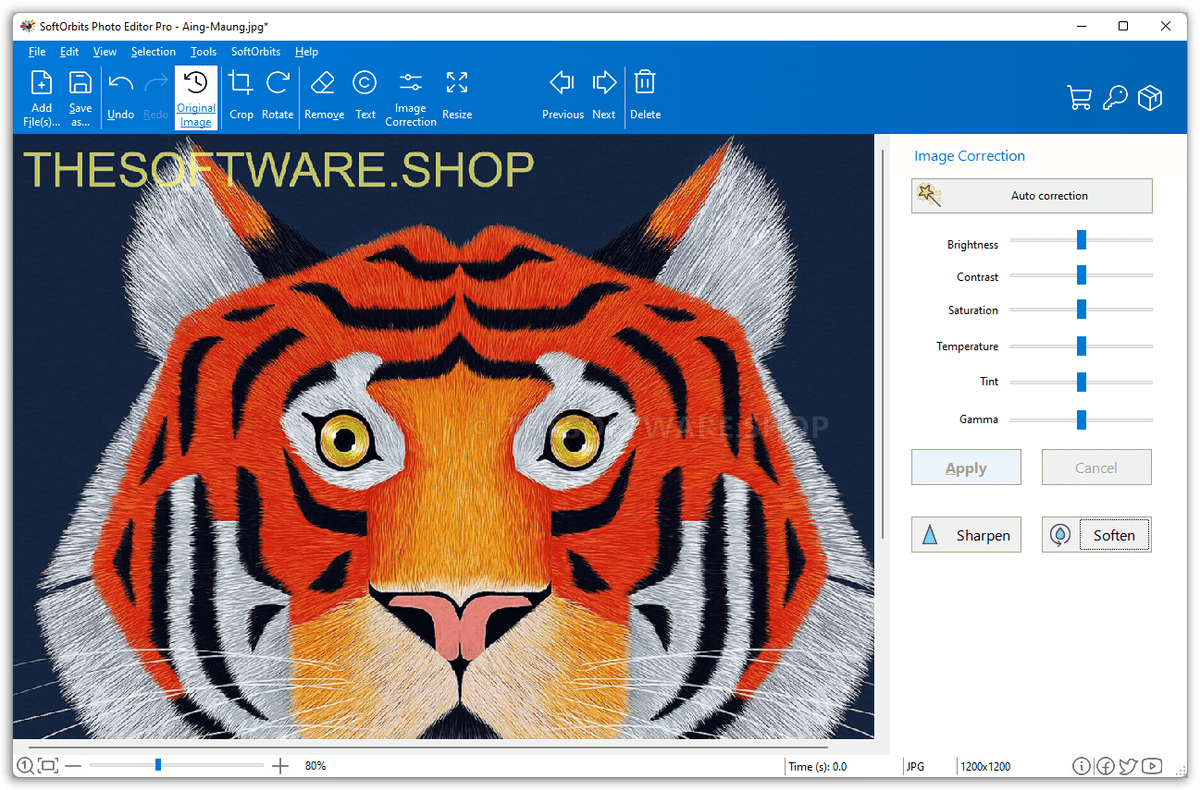Image resolution: width=1200 pixels, height=790 pixels.
Task: Click the 1200x1200 dimensions in status bar
Action: pos(985,767)
